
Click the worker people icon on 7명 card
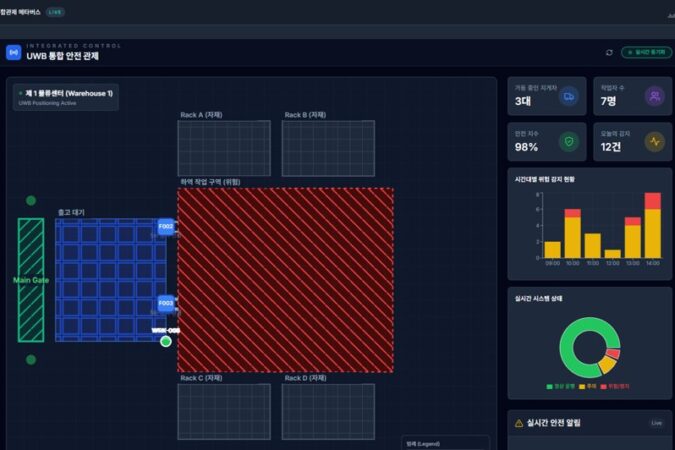[x=654, y=97]
